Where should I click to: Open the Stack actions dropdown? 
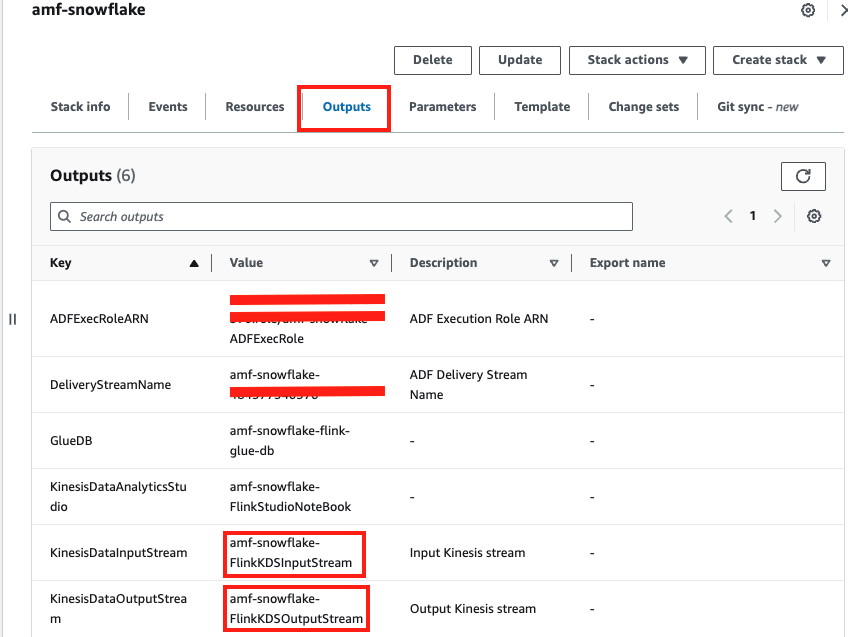[x=637, y=60]
